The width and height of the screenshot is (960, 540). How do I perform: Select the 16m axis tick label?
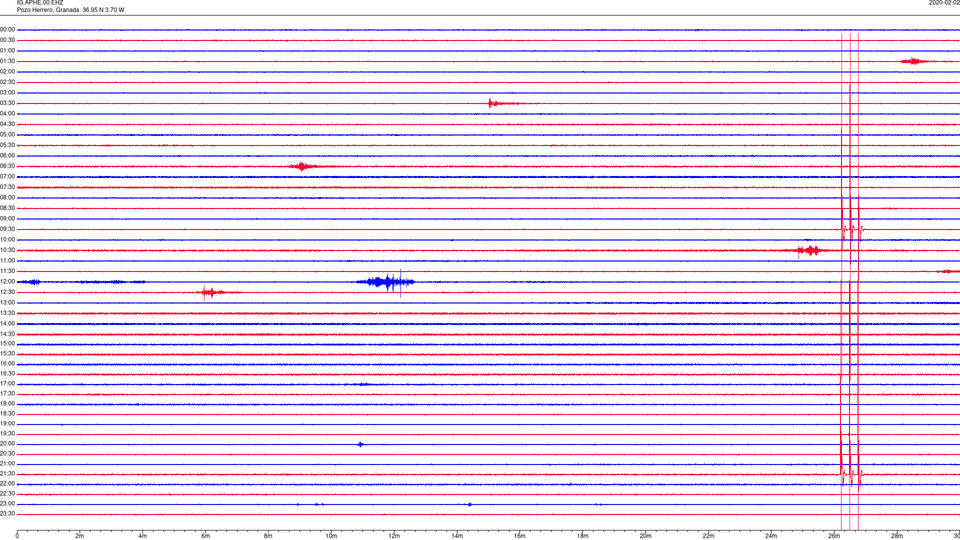[x=520, y=536]
